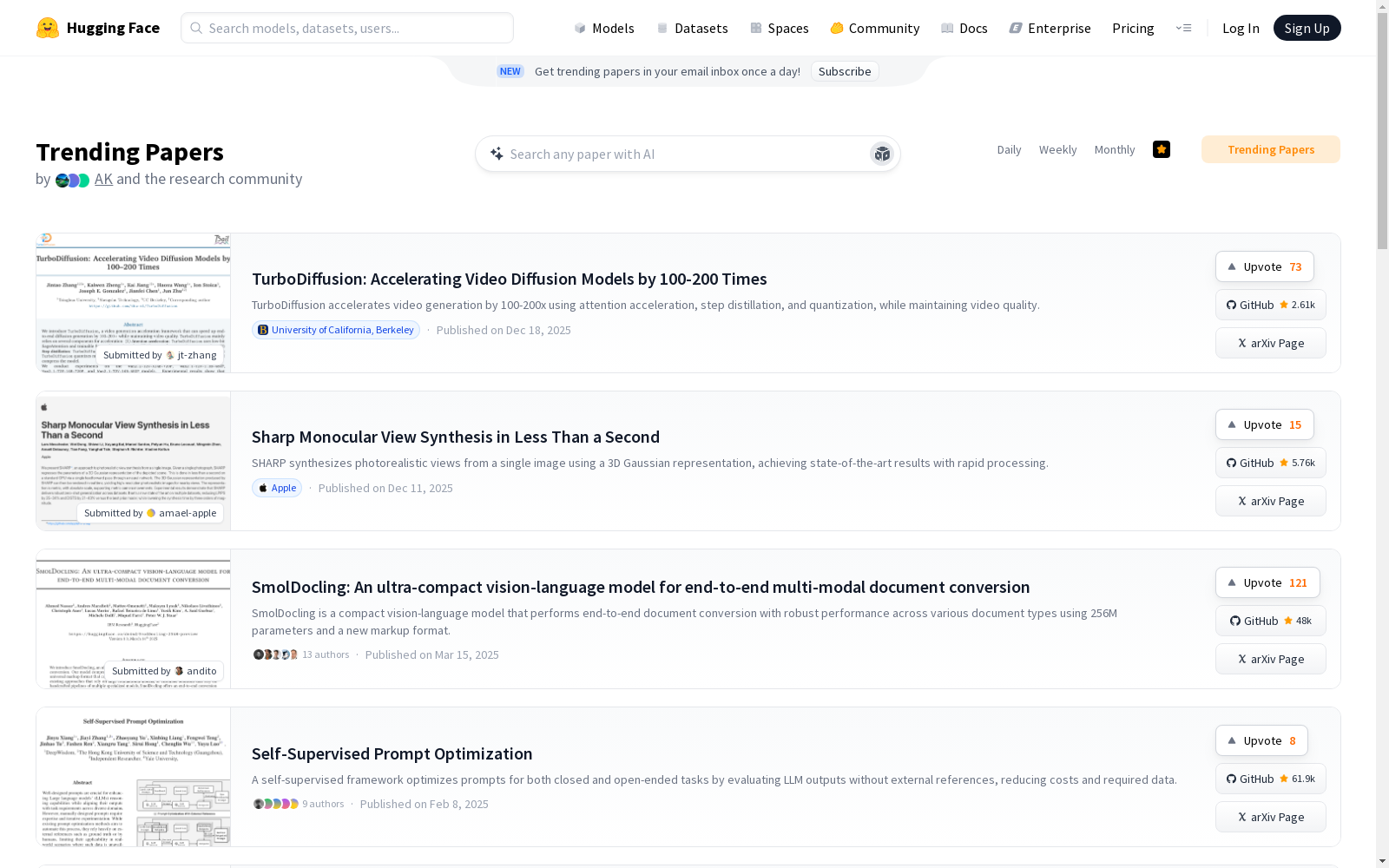Upvote the SmolDocling paper

[x=1267, y=582]
